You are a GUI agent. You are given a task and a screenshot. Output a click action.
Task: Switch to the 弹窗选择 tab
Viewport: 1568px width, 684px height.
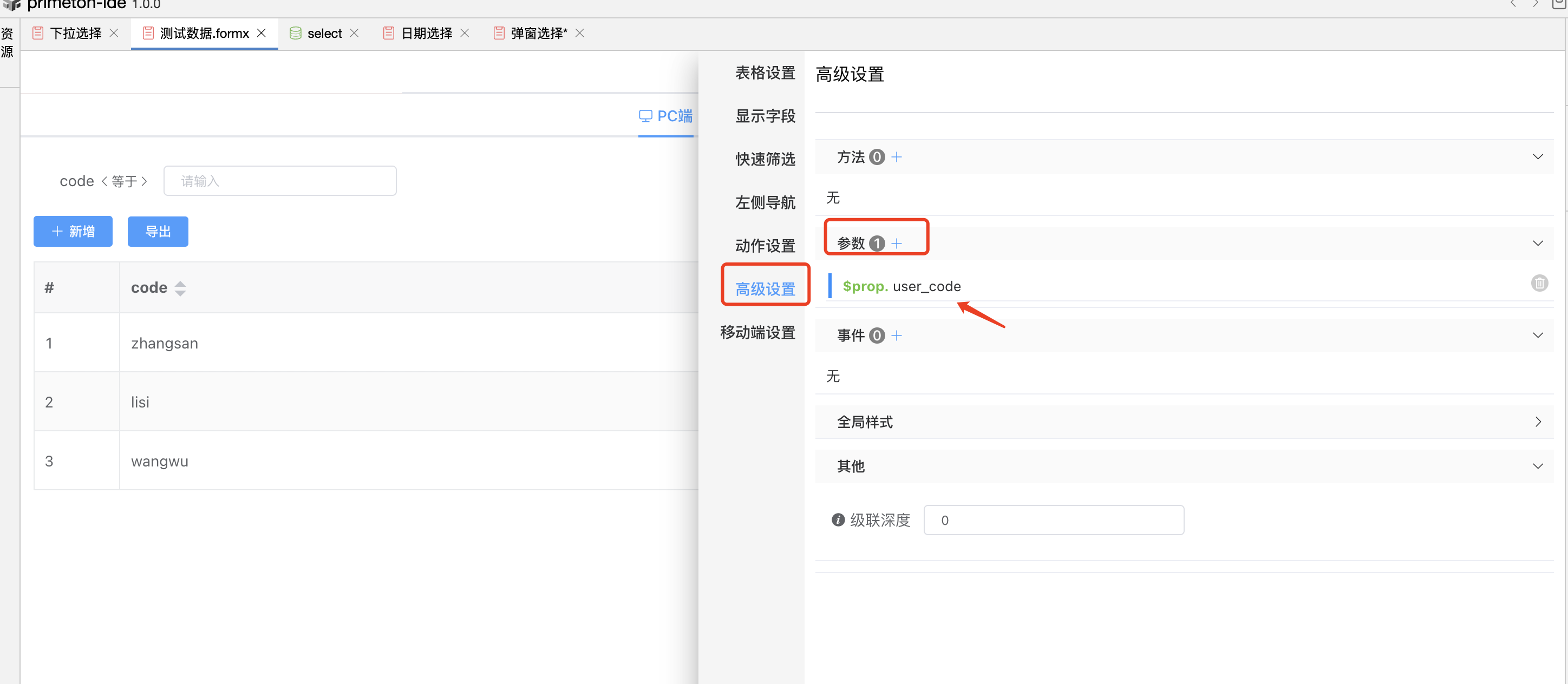pos(538,34)
